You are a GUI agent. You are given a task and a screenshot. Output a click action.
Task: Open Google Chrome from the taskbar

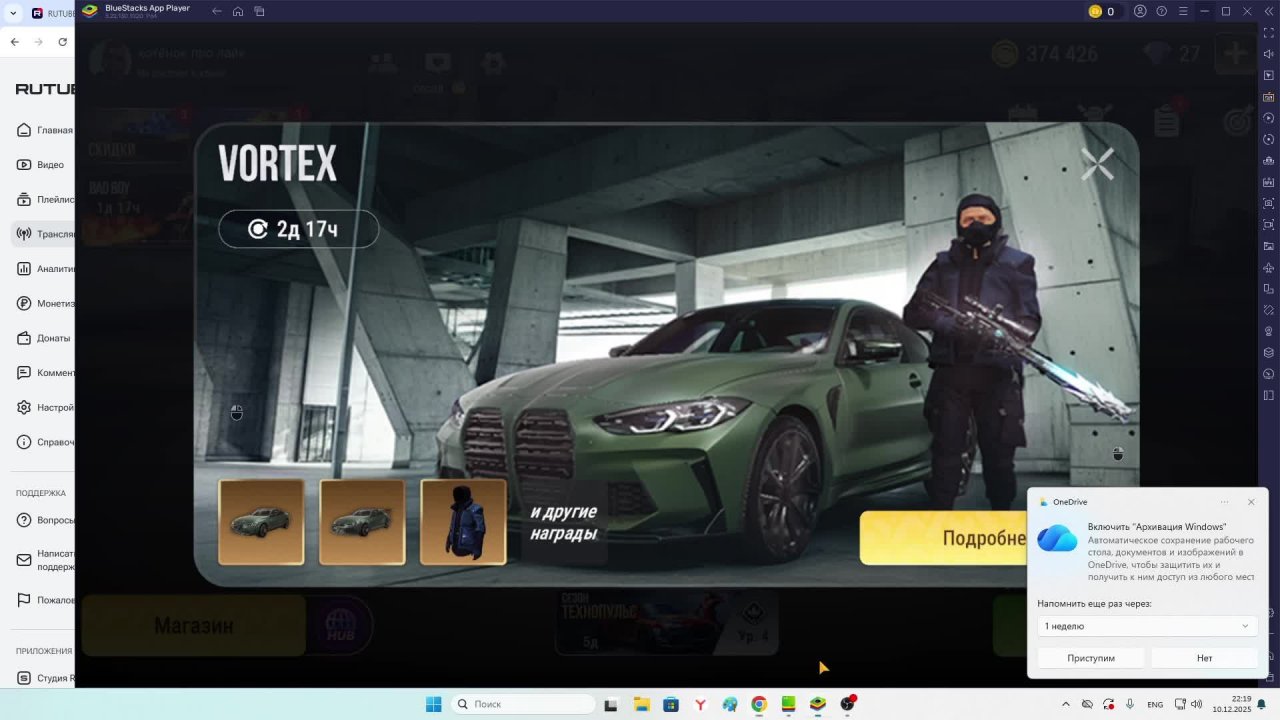[x=759, y=704]
